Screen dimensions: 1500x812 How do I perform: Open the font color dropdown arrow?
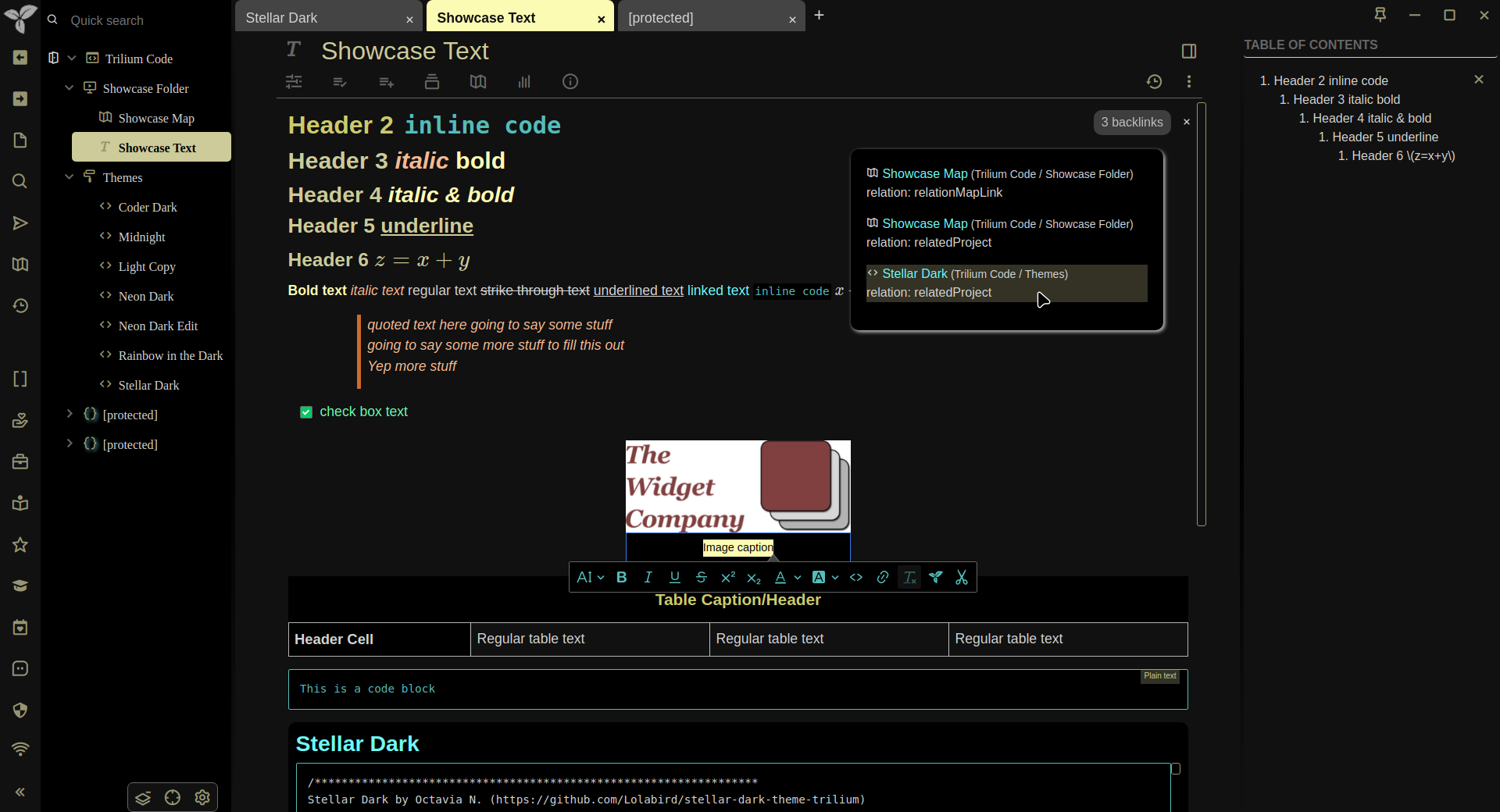798,578
